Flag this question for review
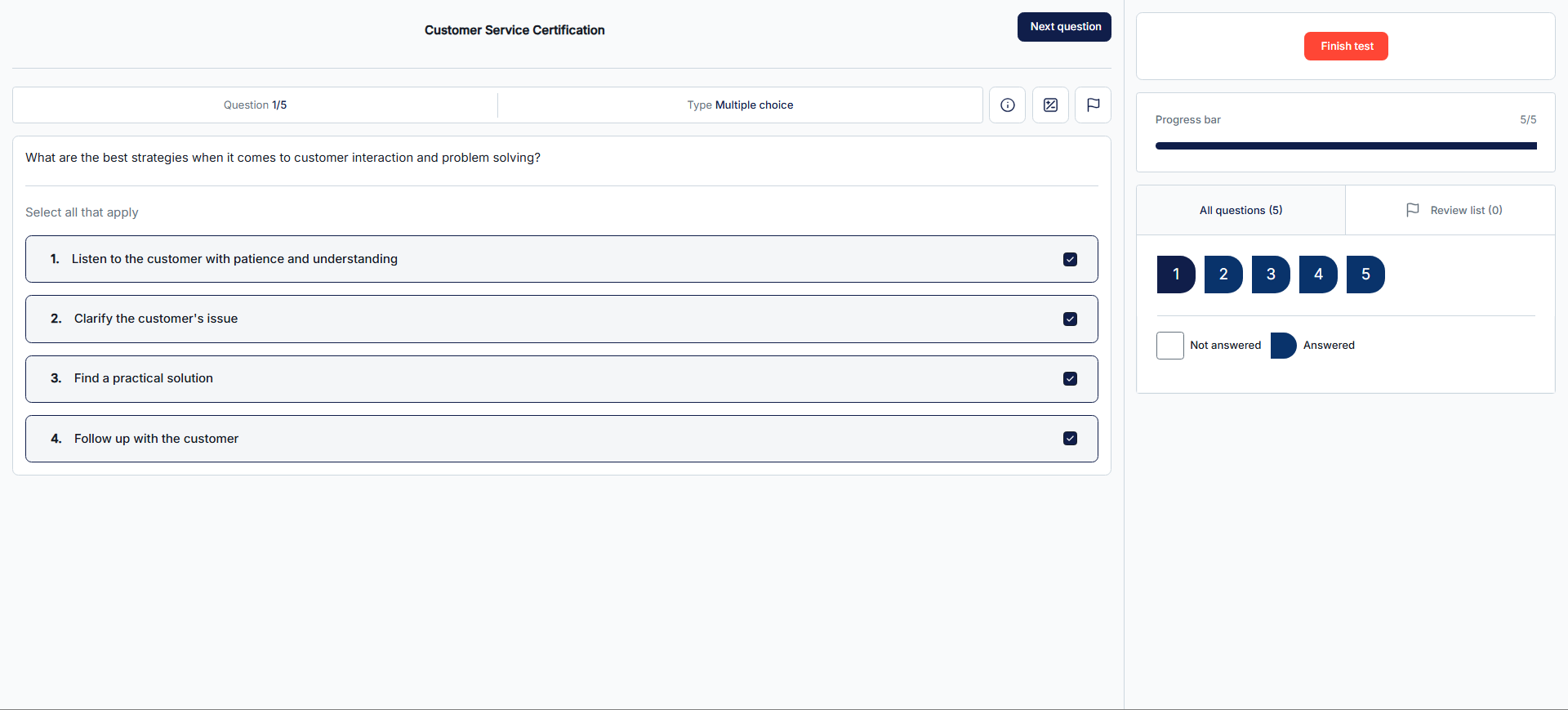 click(1093, 105)
